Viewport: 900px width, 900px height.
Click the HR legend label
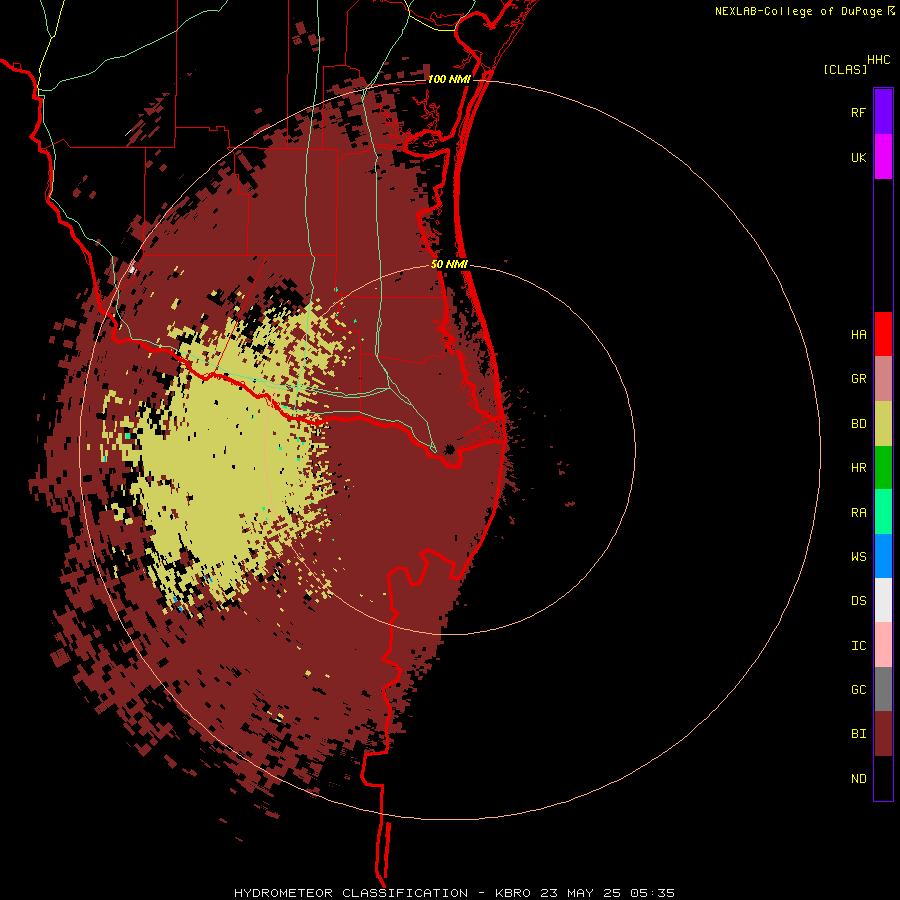point(858,468)
